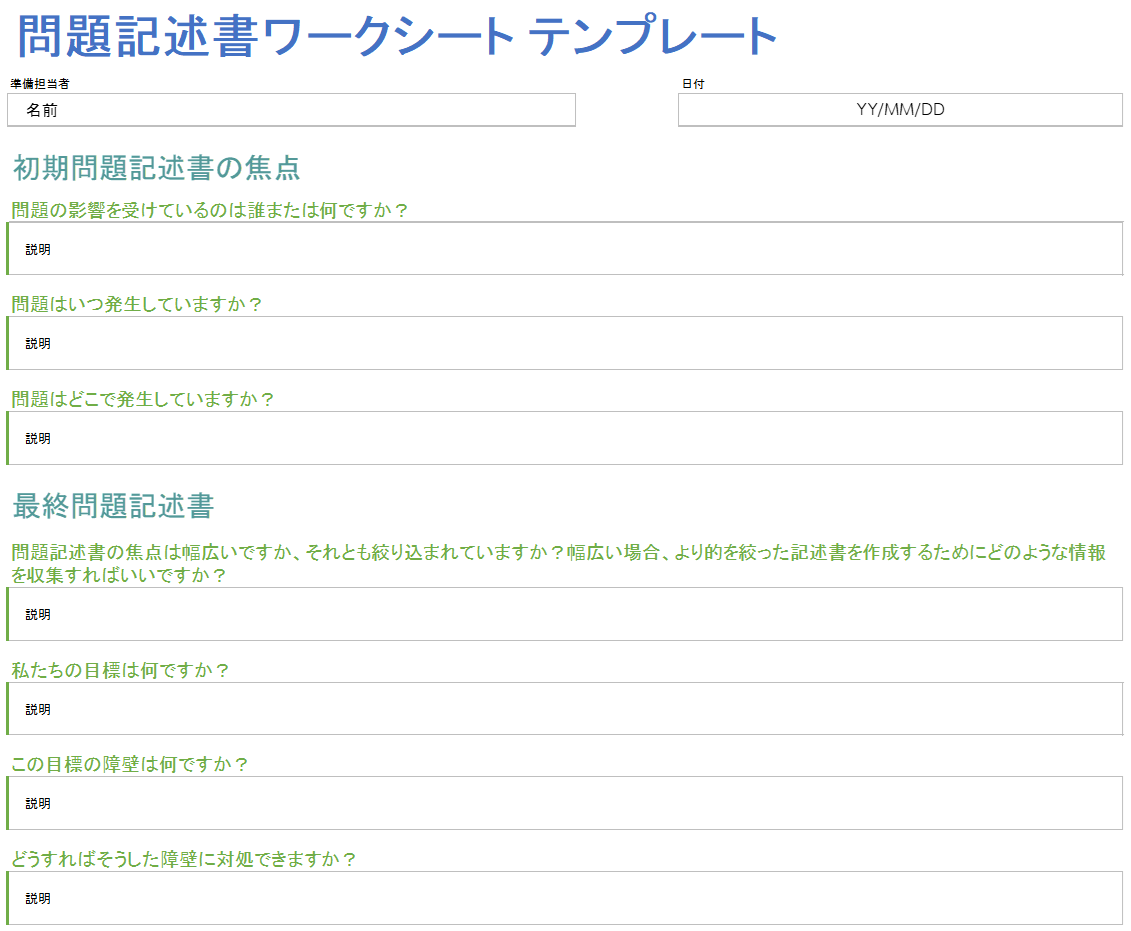Click the 説明 box under the where-does-it-occur question

point(565,437)
